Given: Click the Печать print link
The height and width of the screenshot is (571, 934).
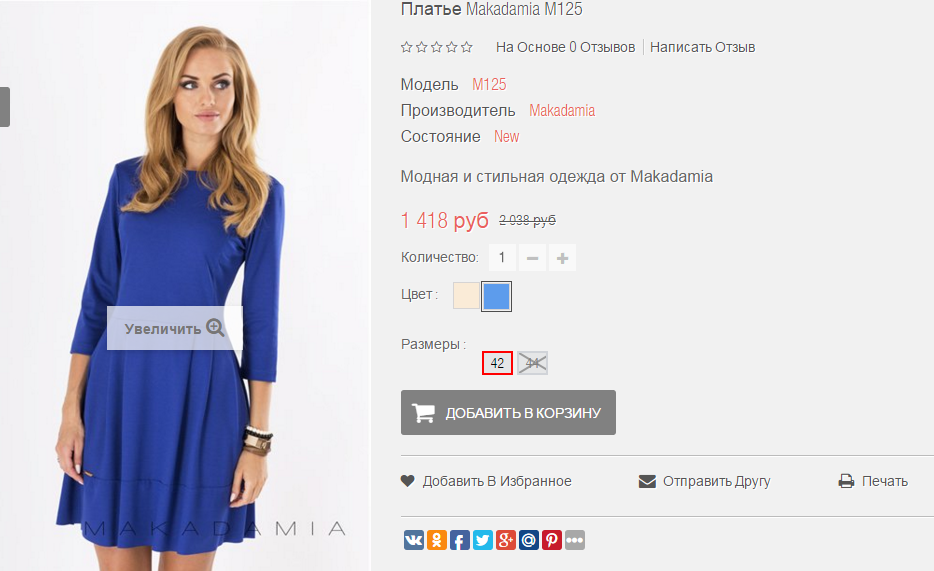Looking at the screenshot, I should (873, 481).
